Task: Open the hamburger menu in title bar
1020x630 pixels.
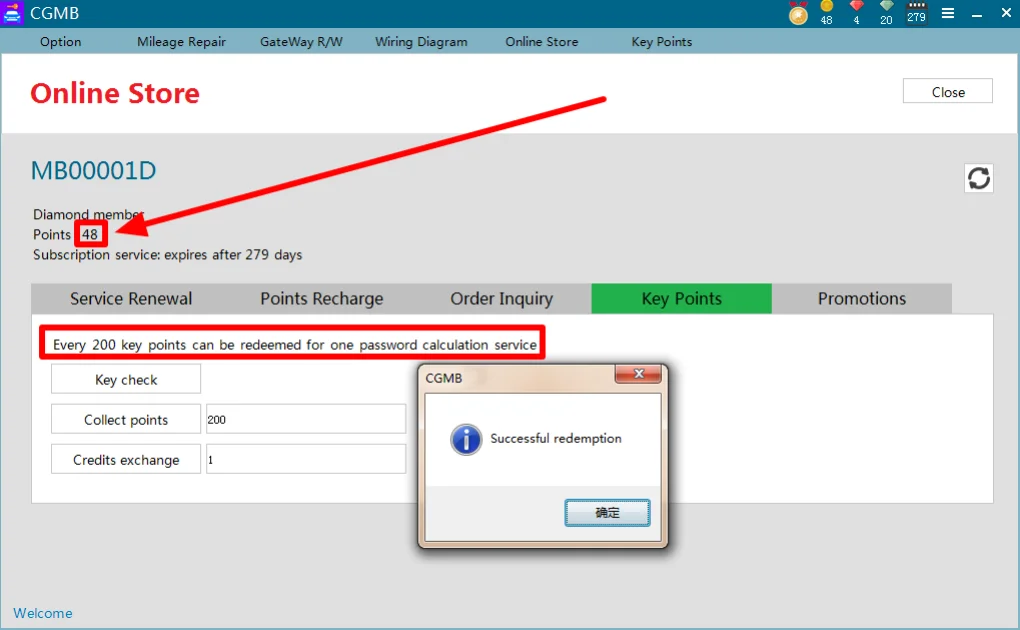Action: [948, 13]
